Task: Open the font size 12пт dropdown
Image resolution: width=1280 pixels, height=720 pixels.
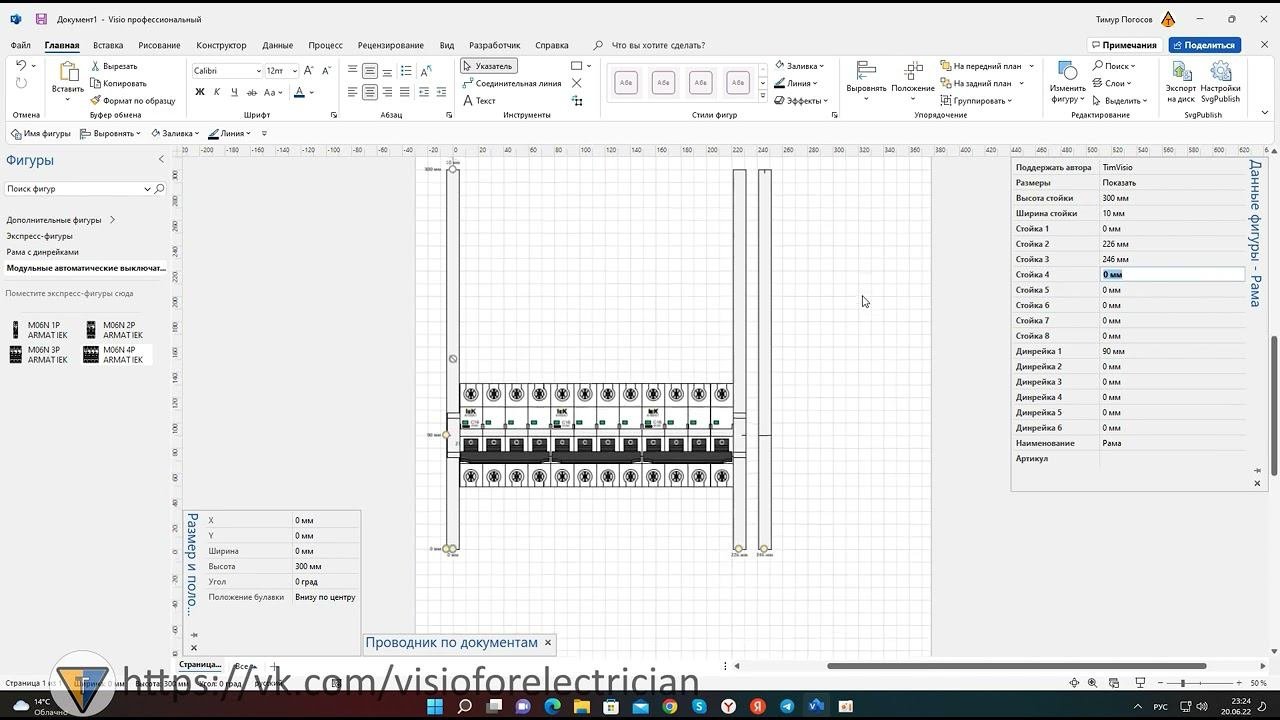Action: (x=293, y=71)
